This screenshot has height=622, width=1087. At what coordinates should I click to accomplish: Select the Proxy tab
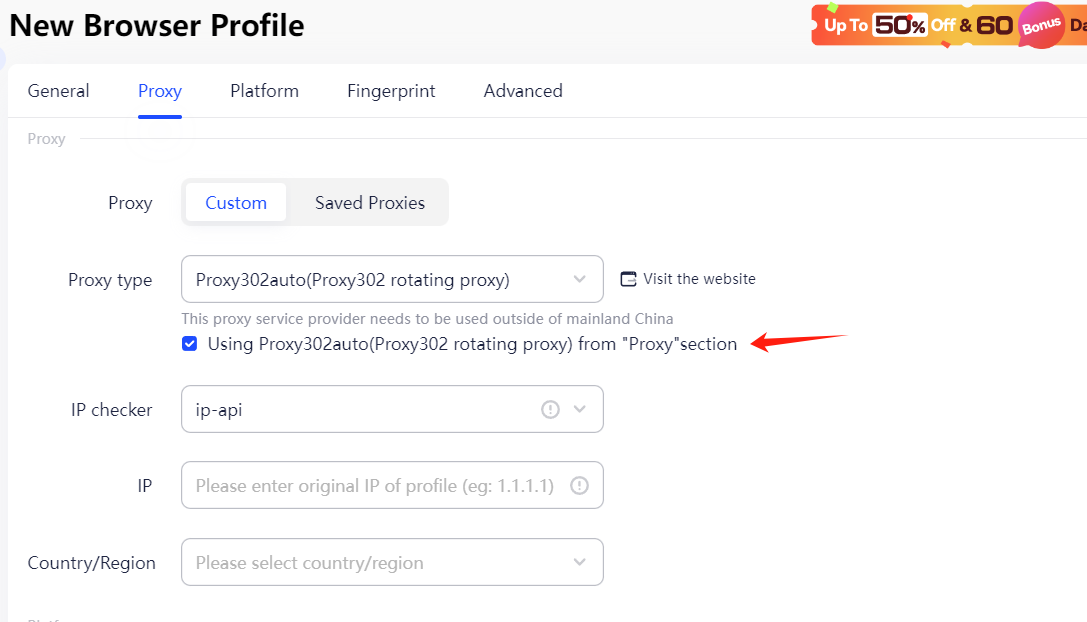pos(159,90)
